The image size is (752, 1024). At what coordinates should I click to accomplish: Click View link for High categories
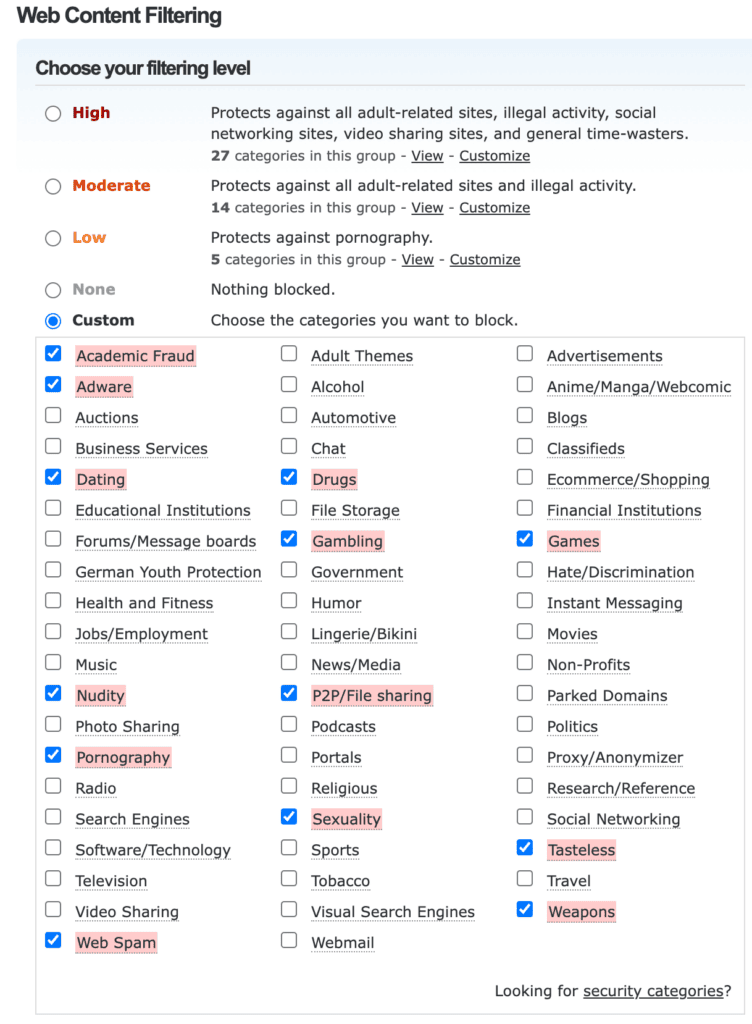(427, 156)
